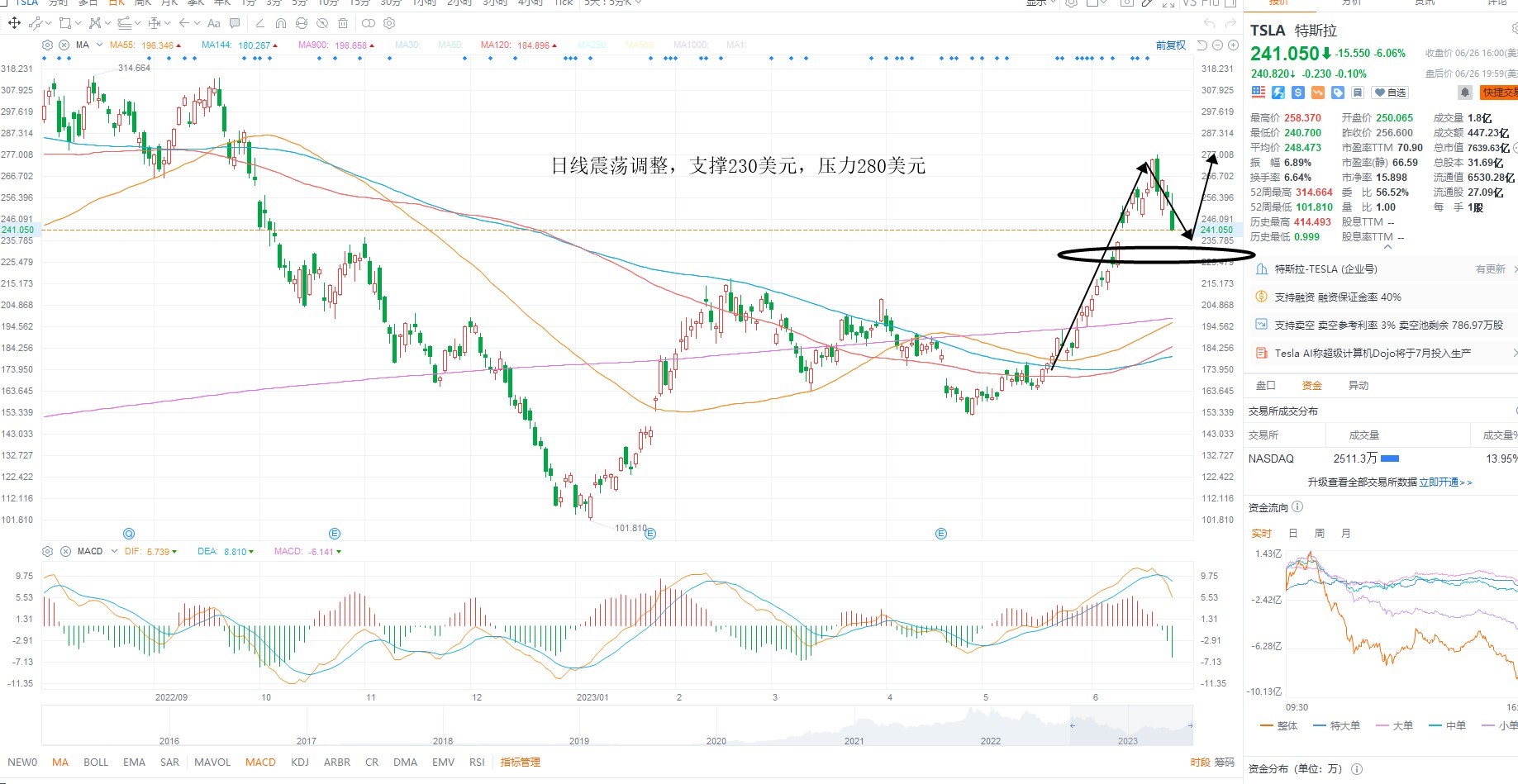The width and height of the screenshot is (1518, 784).
Task: Open the 前复权 adjustment selector
Action: point(1171,45)
